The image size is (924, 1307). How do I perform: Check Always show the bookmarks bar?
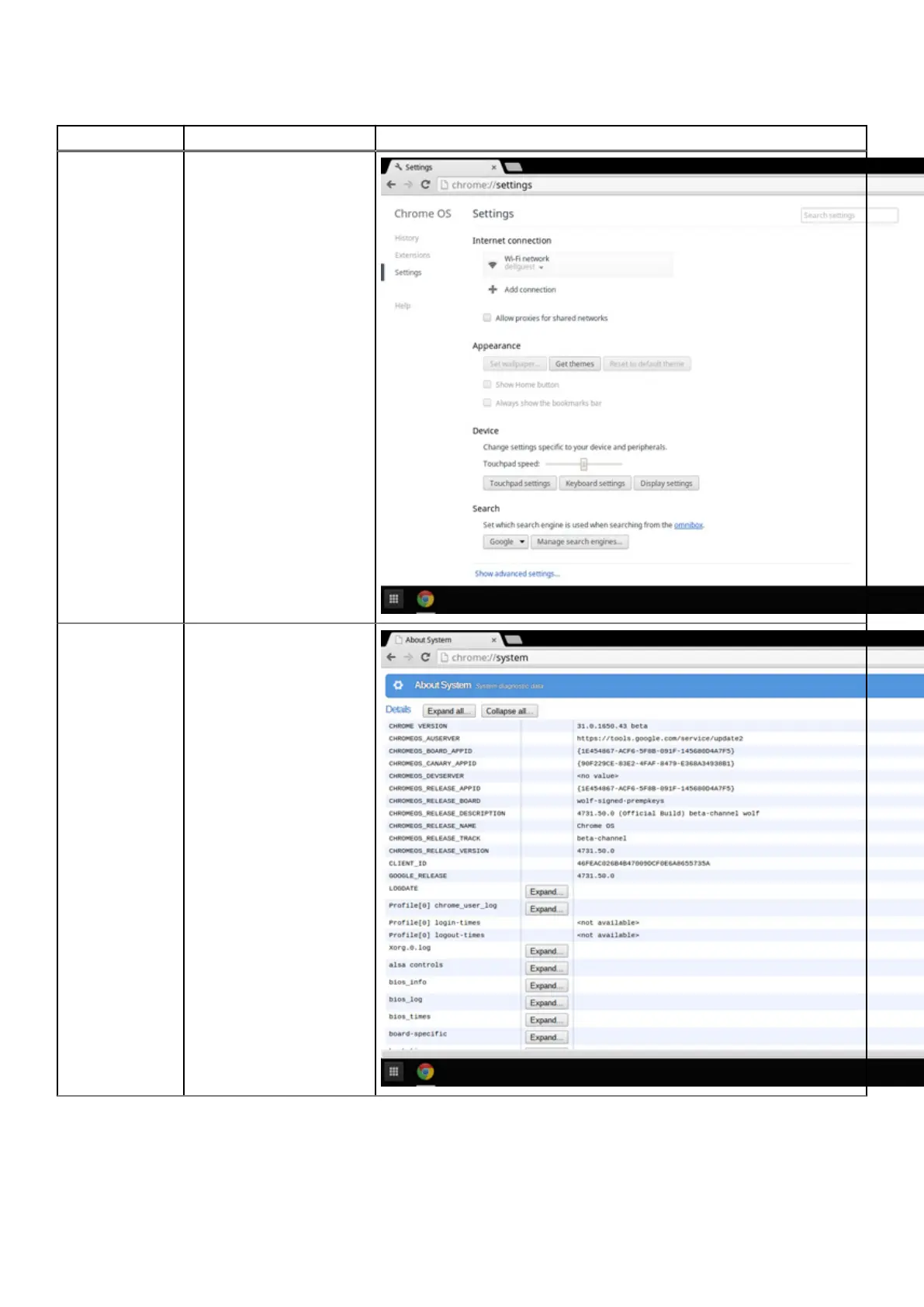pos(487,403)
